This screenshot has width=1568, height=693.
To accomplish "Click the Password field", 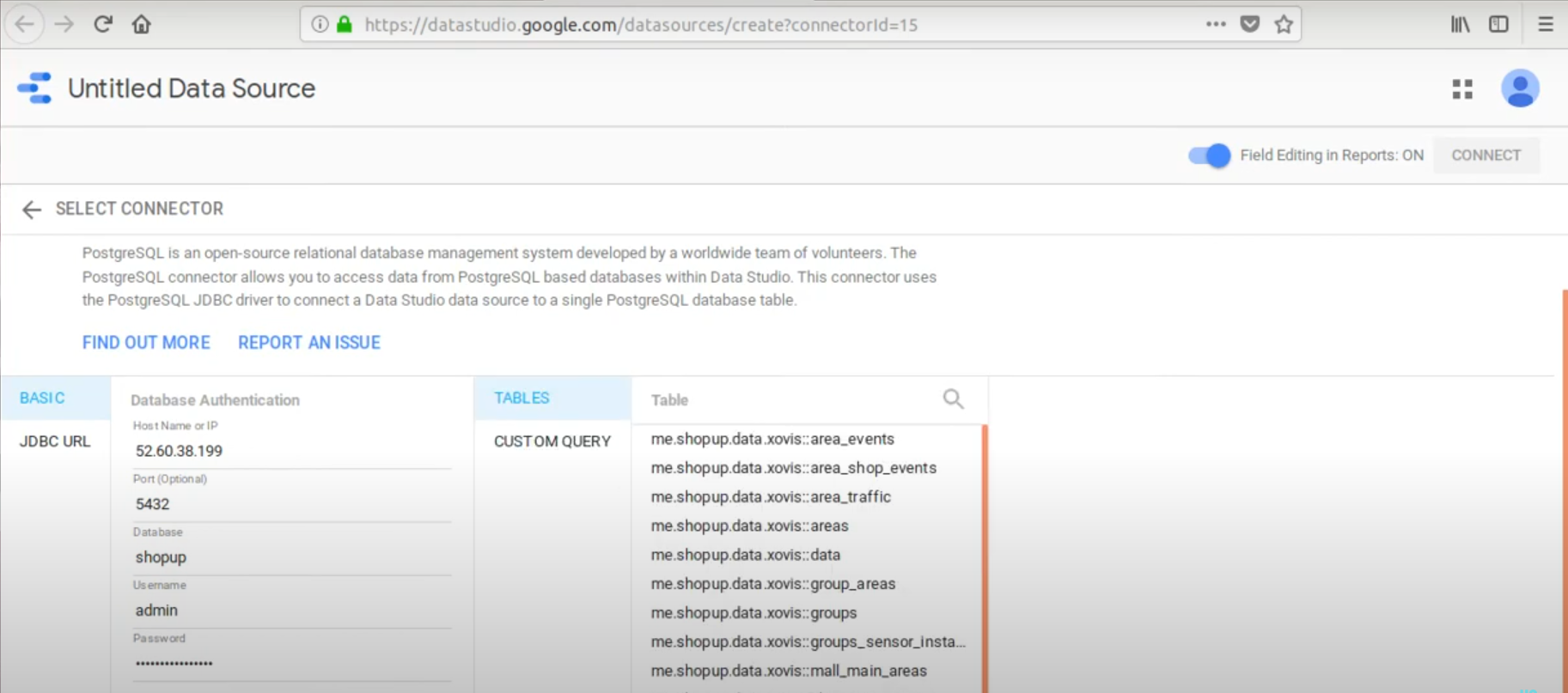I will 292,664.
